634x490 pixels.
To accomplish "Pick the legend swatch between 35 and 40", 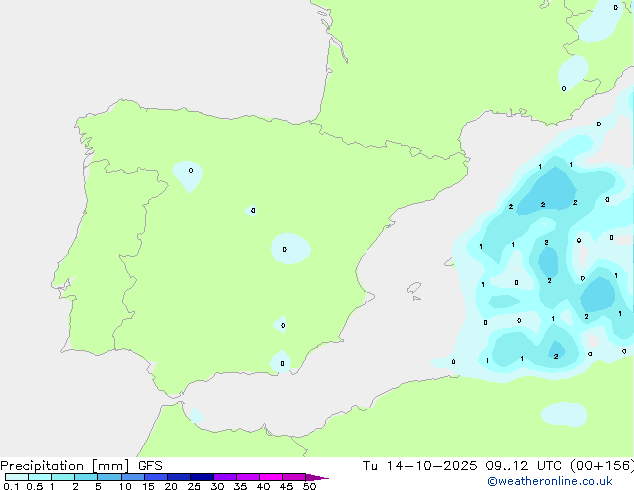I will point(248,477).
